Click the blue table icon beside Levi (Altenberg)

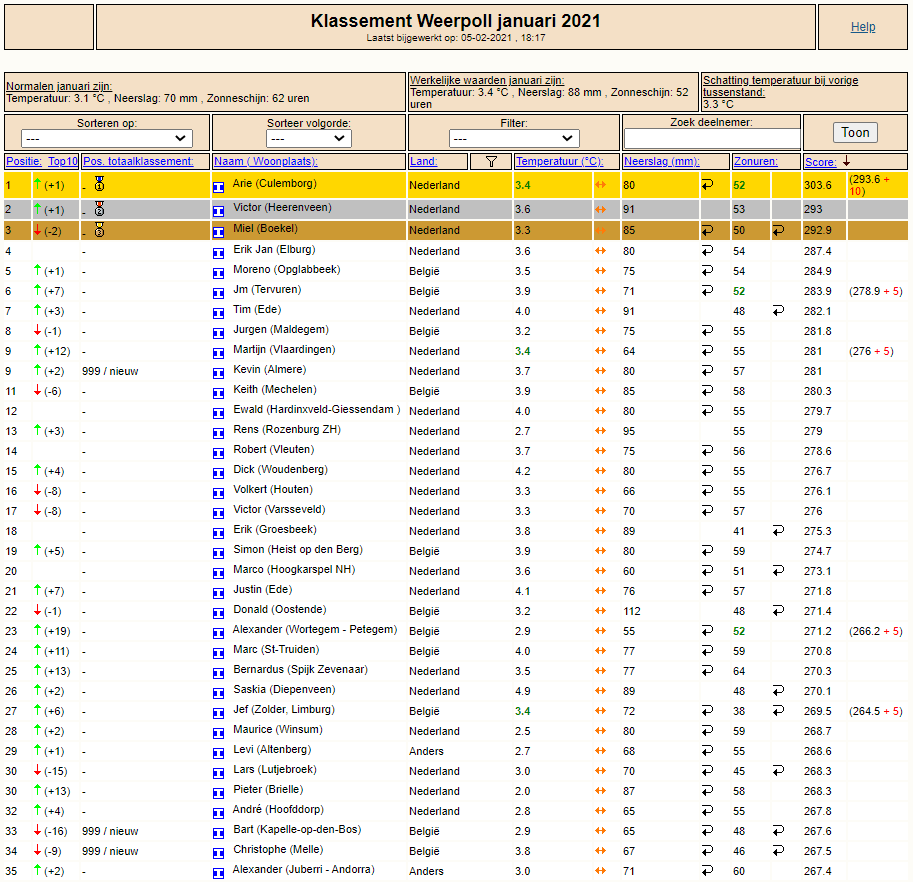click(x=218, y=753)
